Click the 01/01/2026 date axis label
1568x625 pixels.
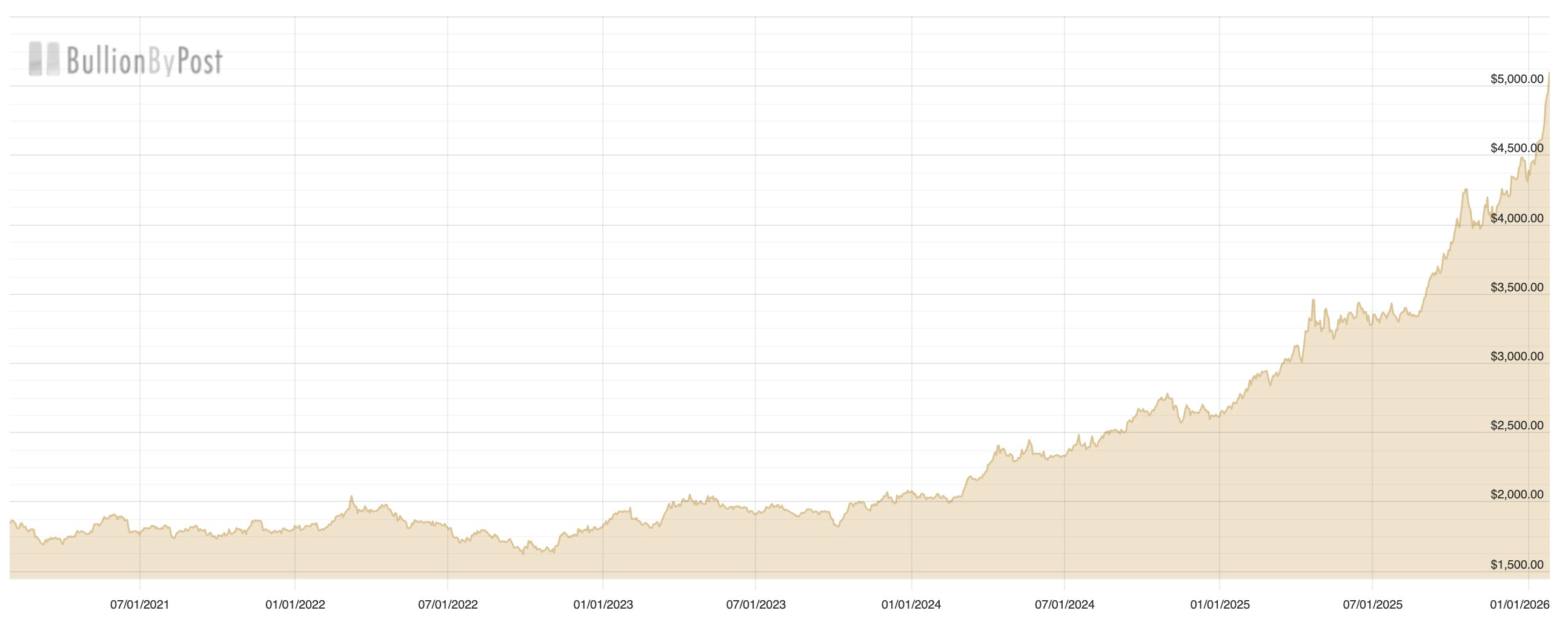pos(1520,605)
